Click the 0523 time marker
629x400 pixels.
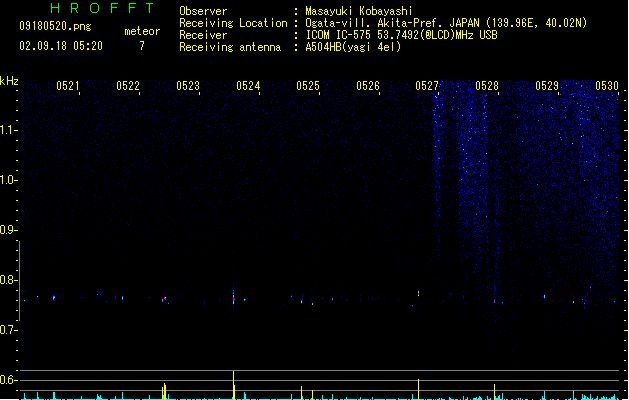point(188,86)
